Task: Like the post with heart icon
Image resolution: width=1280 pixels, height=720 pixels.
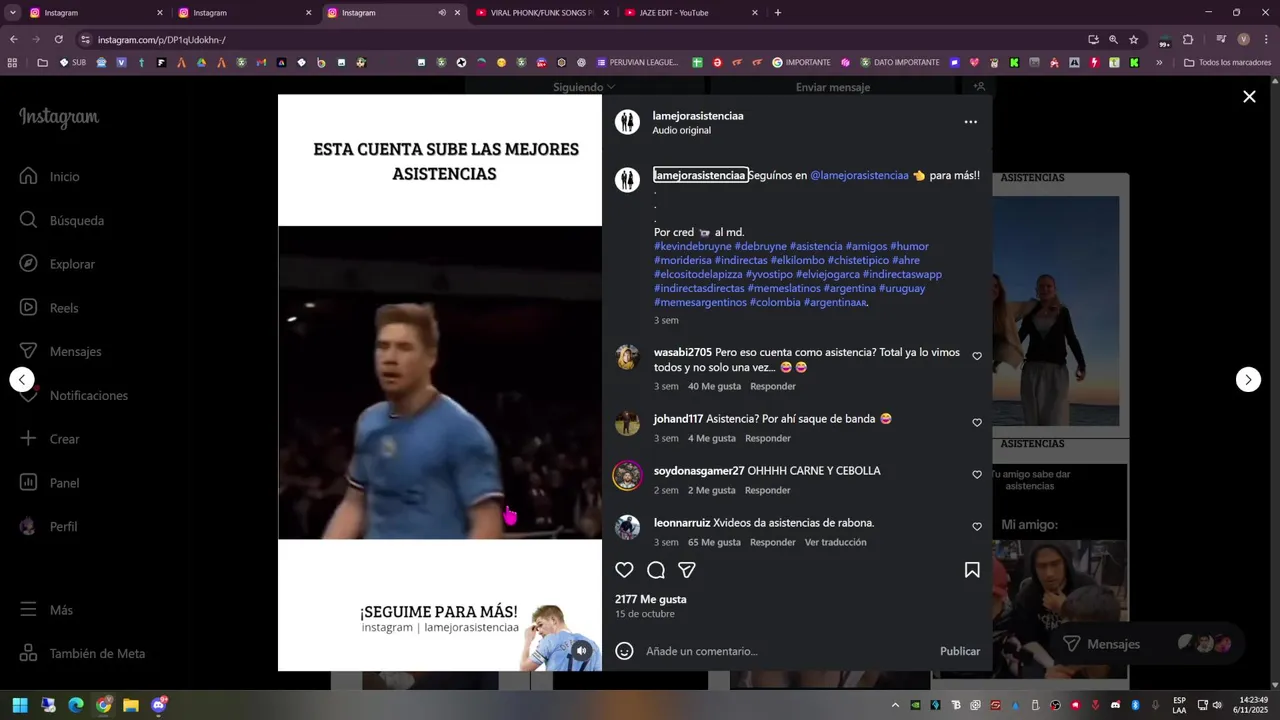Action: click(624, 570)
